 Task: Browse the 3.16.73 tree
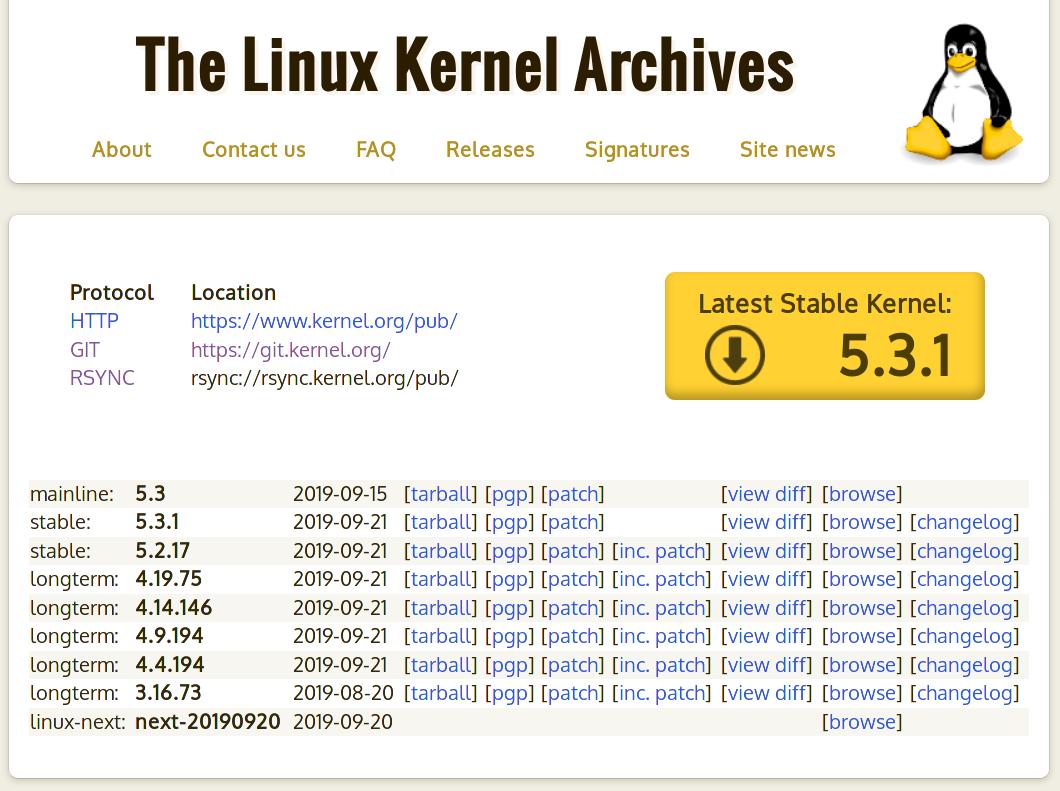862,693
